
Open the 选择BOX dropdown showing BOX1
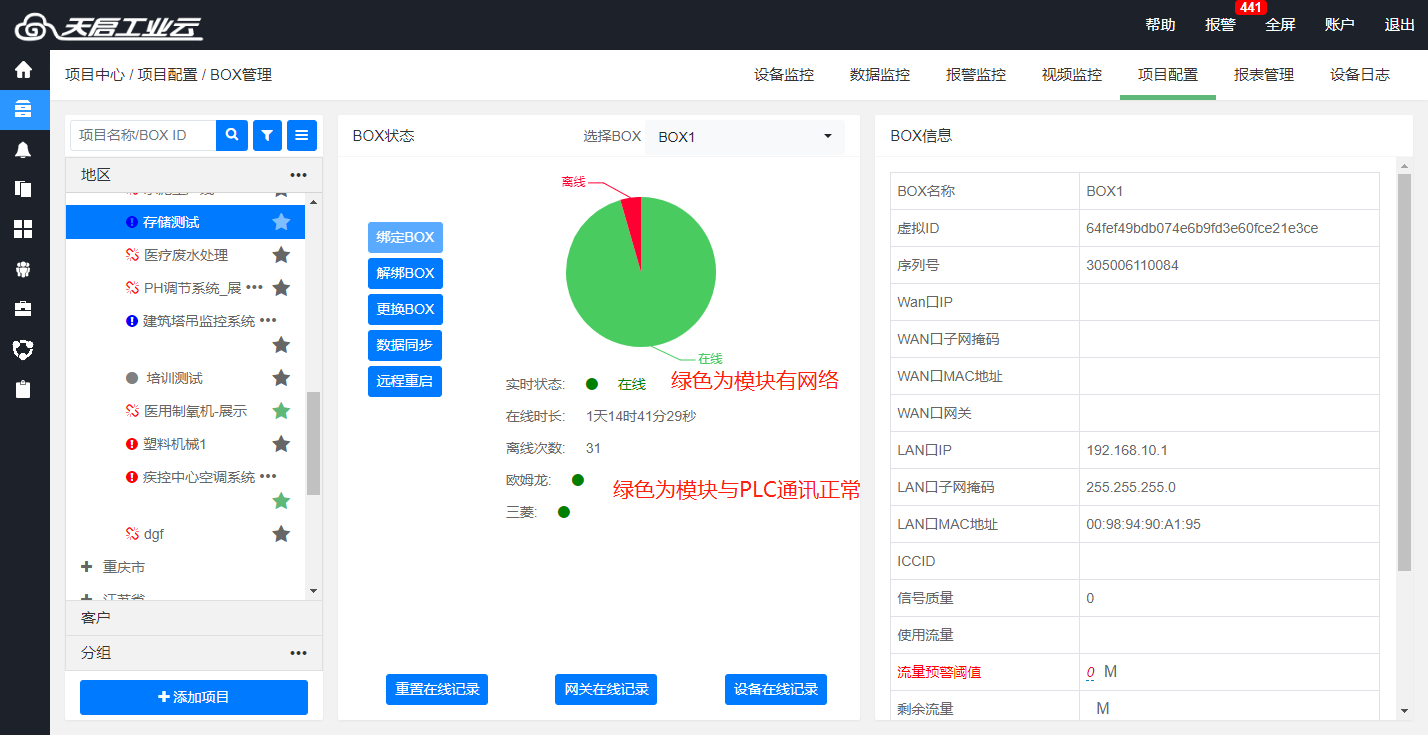pyautogui.click(x=745, y=137)
